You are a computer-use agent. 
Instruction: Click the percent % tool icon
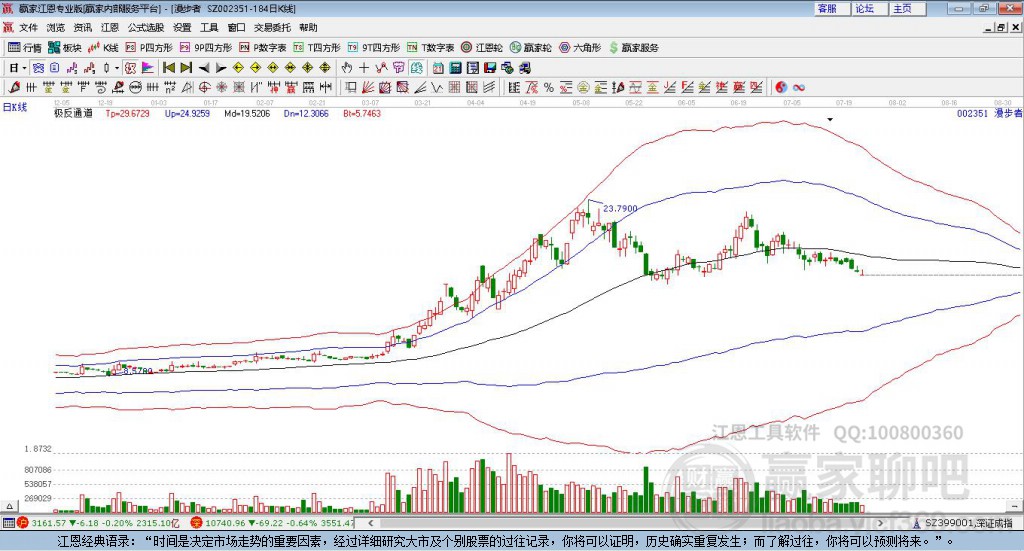pyautogui.click(x=549, y=87)
